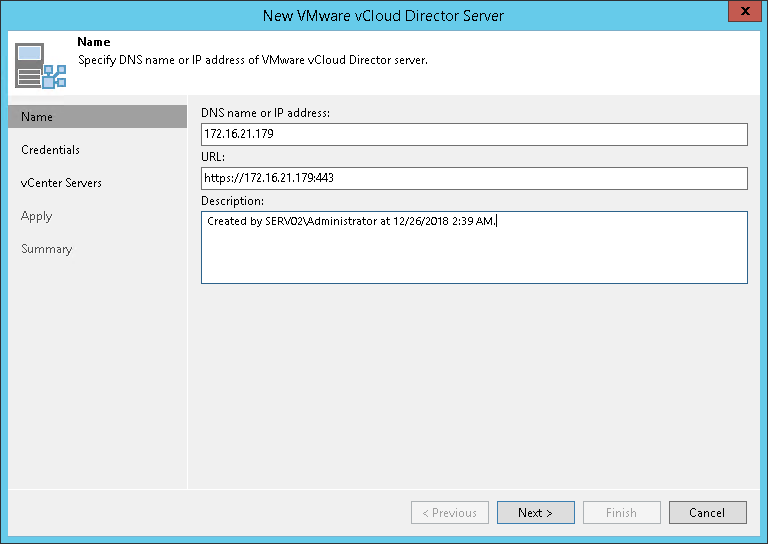Click the DNS name or IP address field

point(474,134)
